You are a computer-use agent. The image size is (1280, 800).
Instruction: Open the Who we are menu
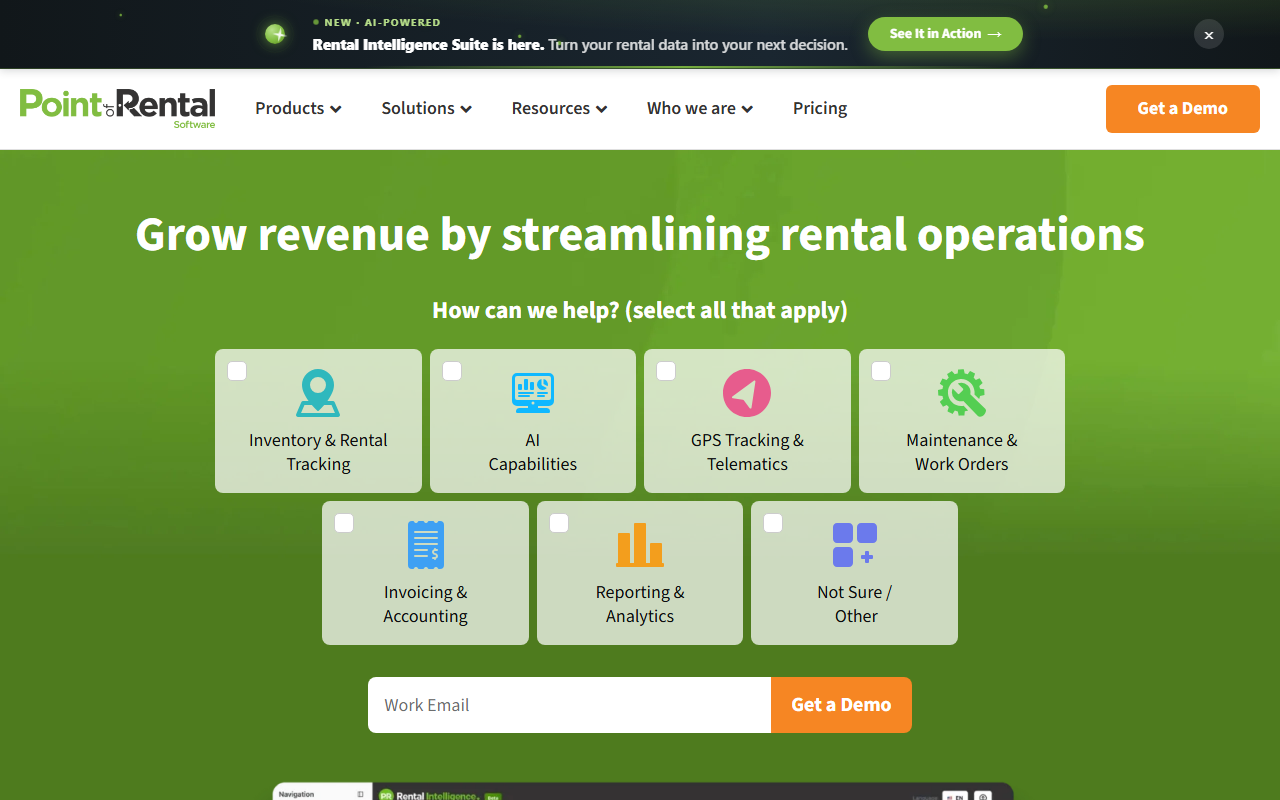[x=700, y=108]
